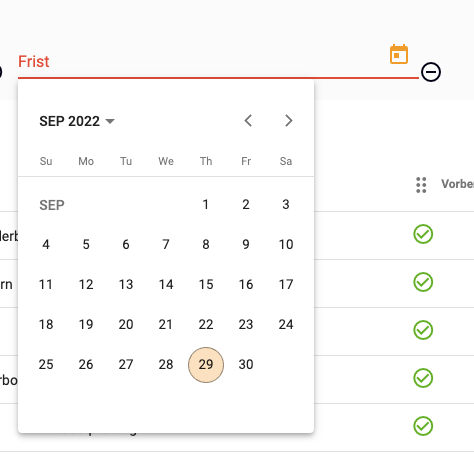474x462 pixels.
Task: Pick date 15 in the calendar
Action: [x=206, y=285]
